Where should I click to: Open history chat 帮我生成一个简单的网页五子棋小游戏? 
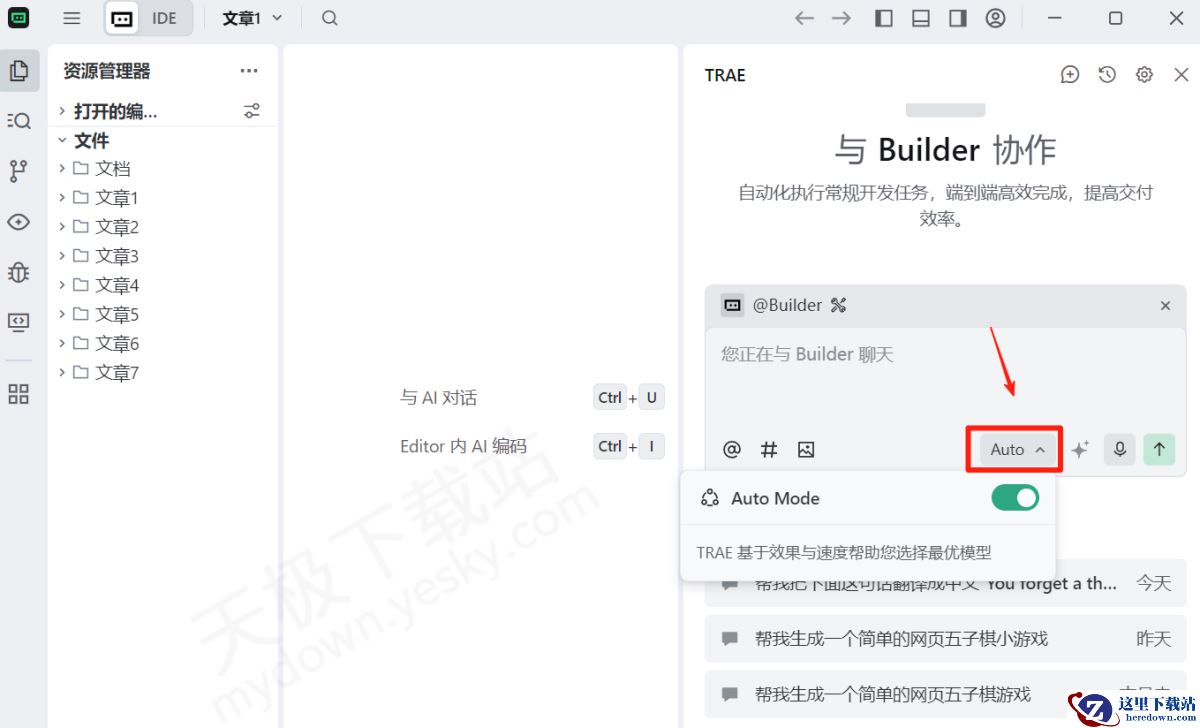(945, 638)
